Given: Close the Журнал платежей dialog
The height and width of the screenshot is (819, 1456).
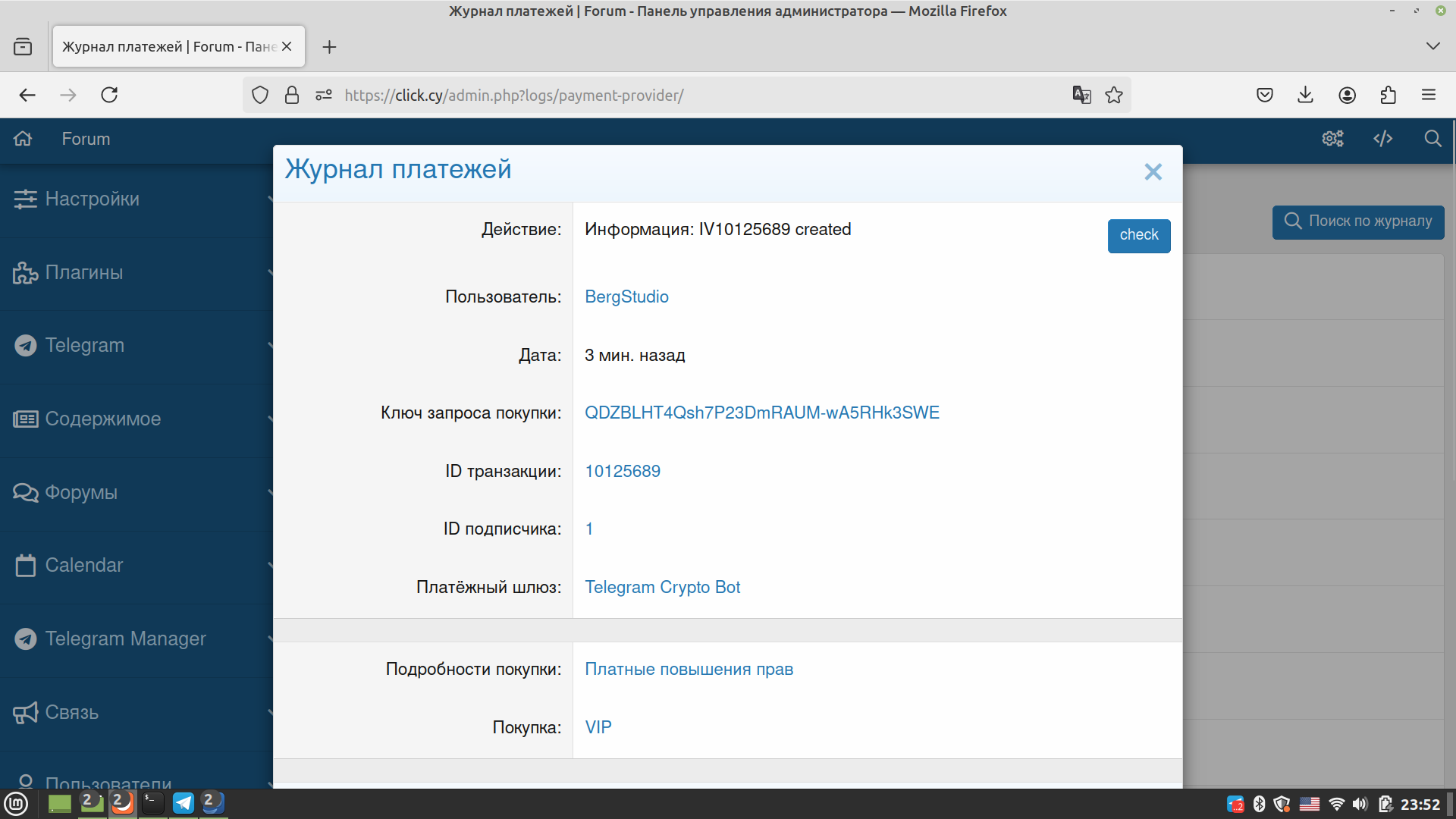Looking at the screenshot, I should coord(1153,172).
